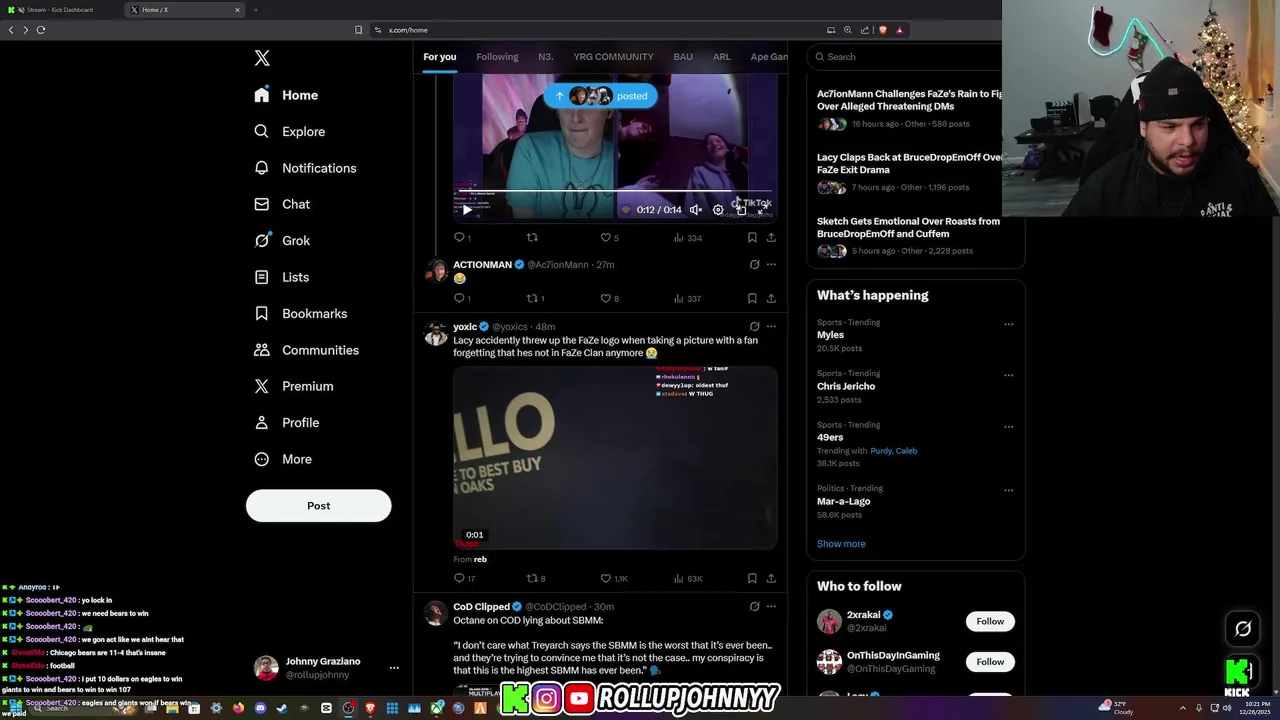The width and height of the screenshot is (1280, 720).
Task: Open options for Mar-a-Lago trend
Action: click(x=1008, y=490)
